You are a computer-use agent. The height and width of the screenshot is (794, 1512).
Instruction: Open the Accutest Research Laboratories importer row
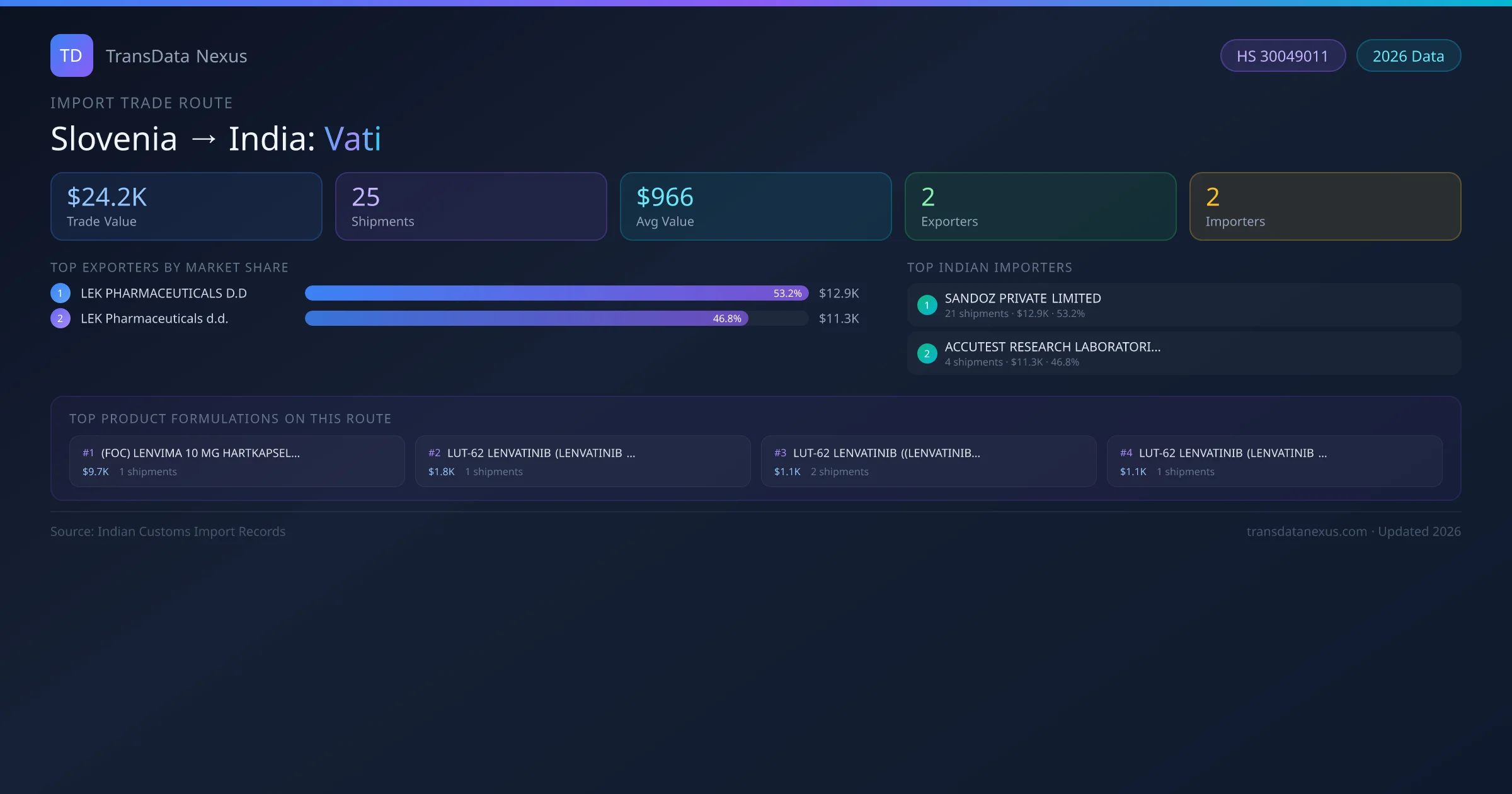click(1183, 354)
